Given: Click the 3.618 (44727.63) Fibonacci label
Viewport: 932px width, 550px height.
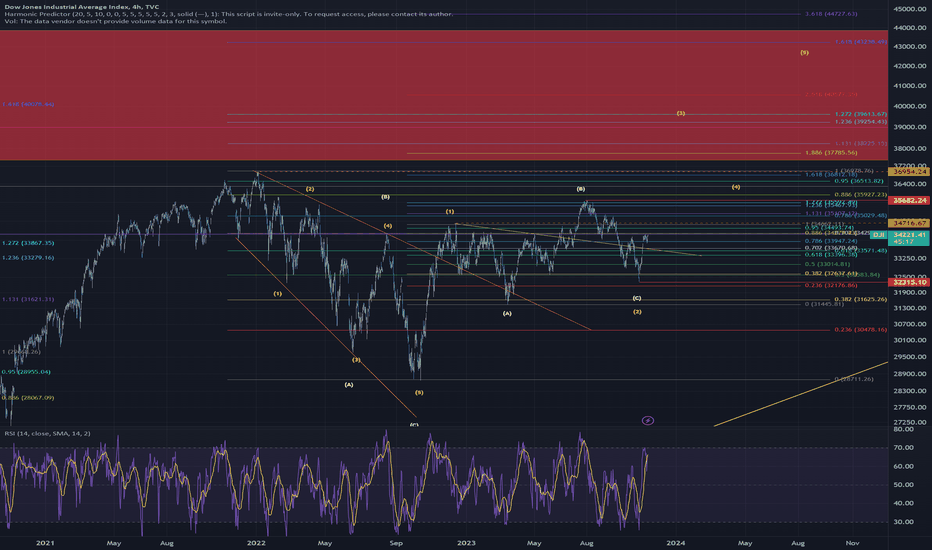Looking at the screenshot, I should tap(831, 14).
